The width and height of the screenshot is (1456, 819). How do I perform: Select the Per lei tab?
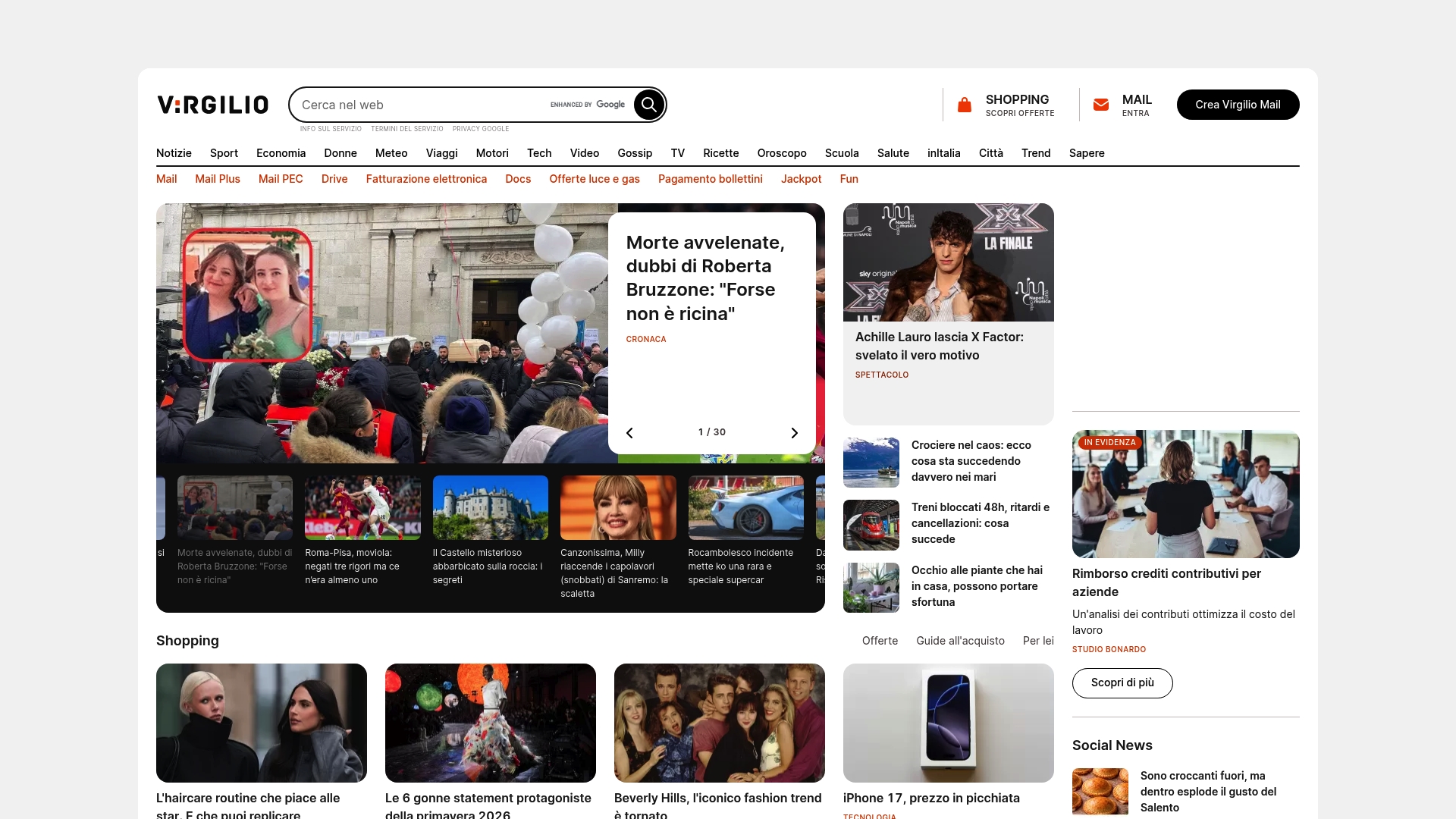1037,641
